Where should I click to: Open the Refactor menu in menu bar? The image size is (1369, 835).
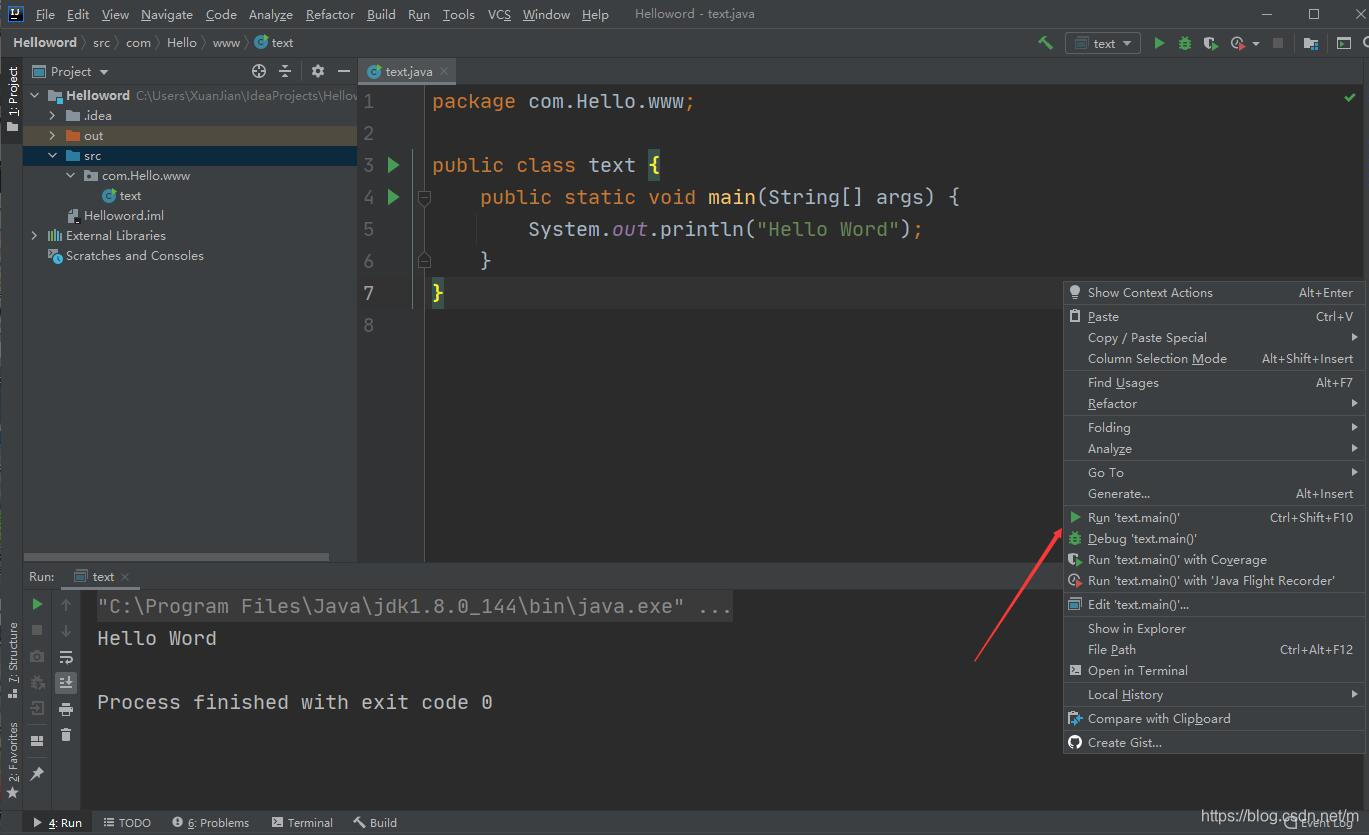(330, 14)
